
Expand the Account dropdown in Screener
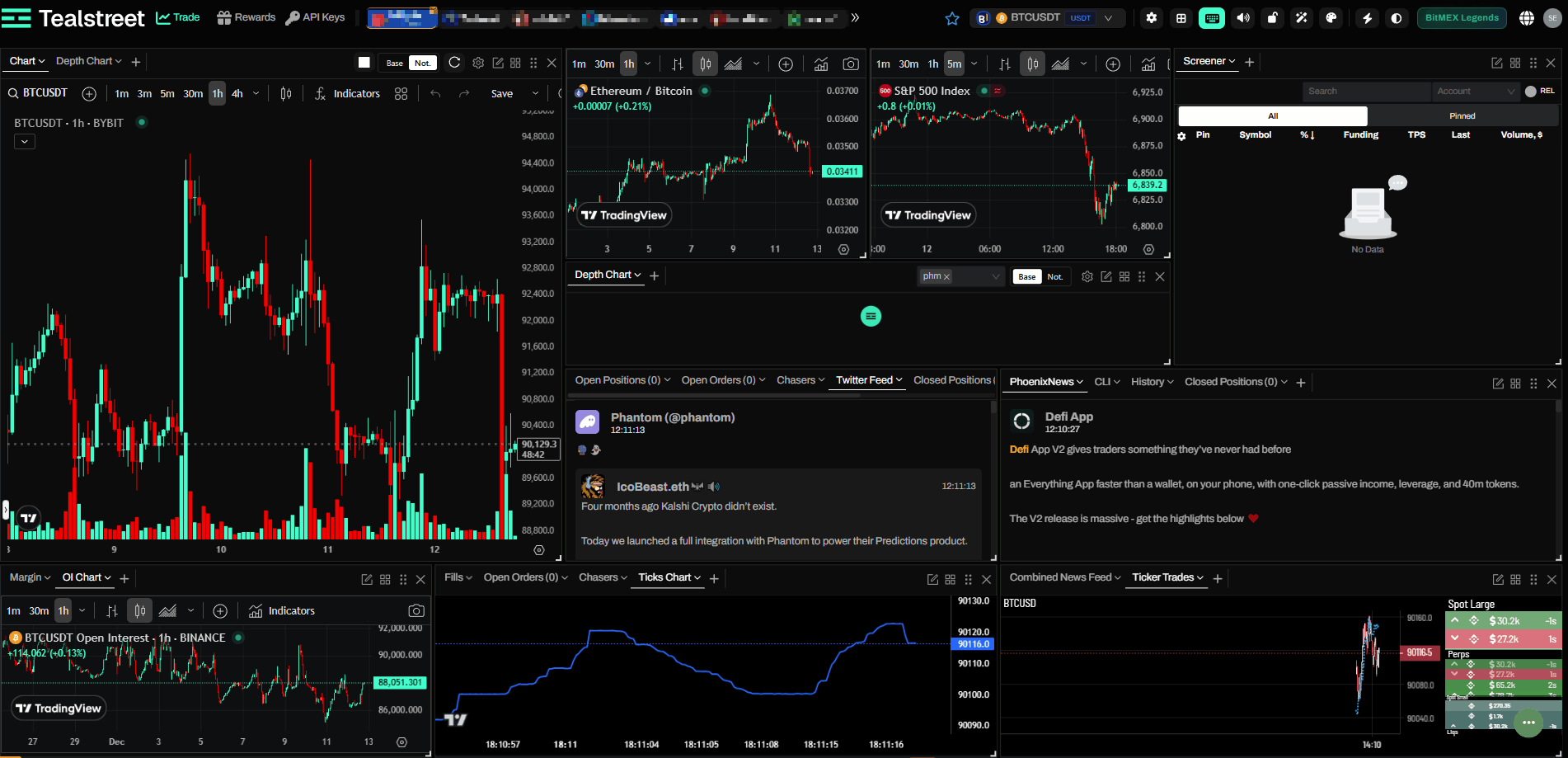[1474, 92]
